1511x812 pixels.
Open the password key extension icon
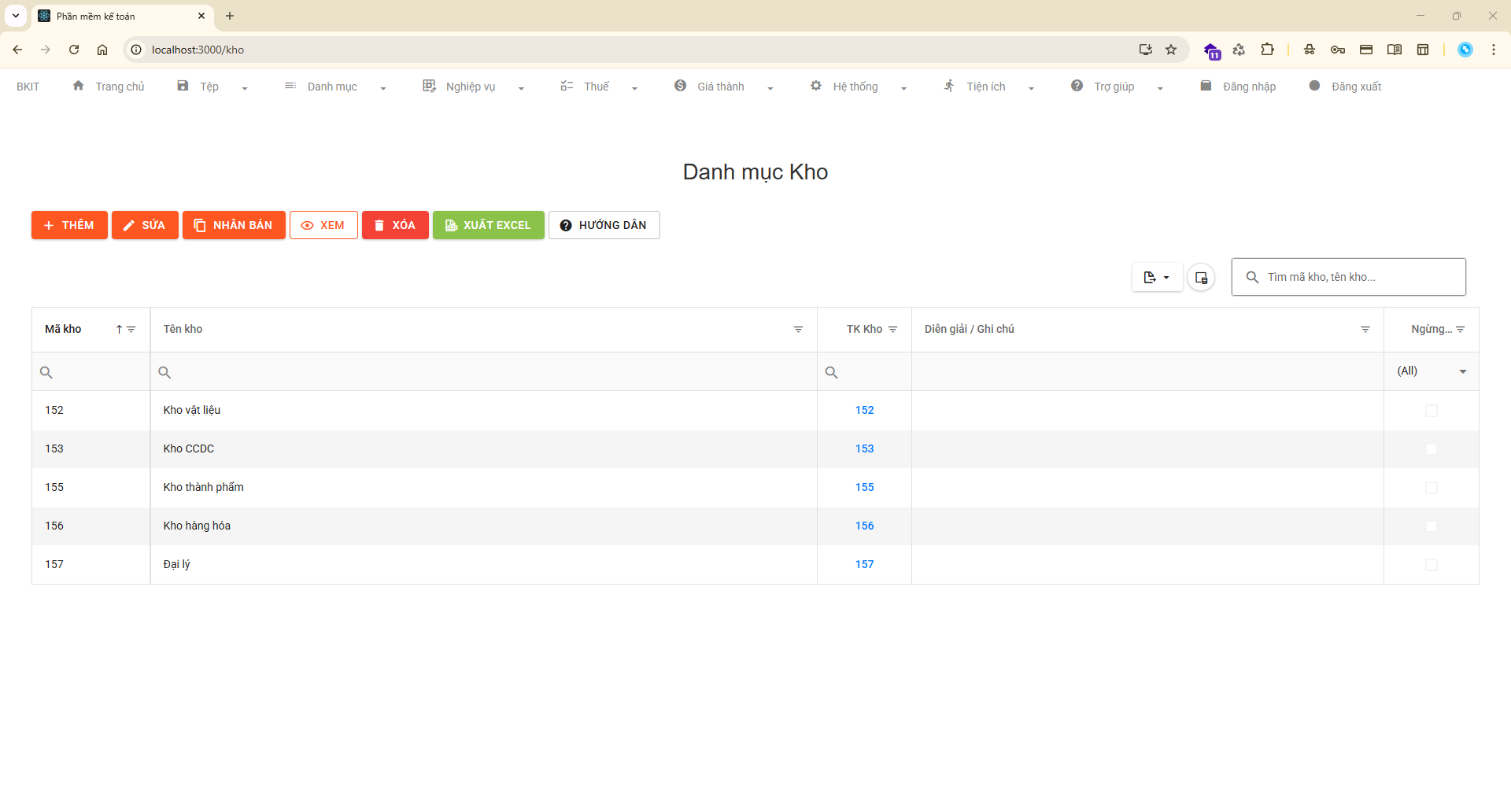pyautogui.click(x=1338, y=50)
